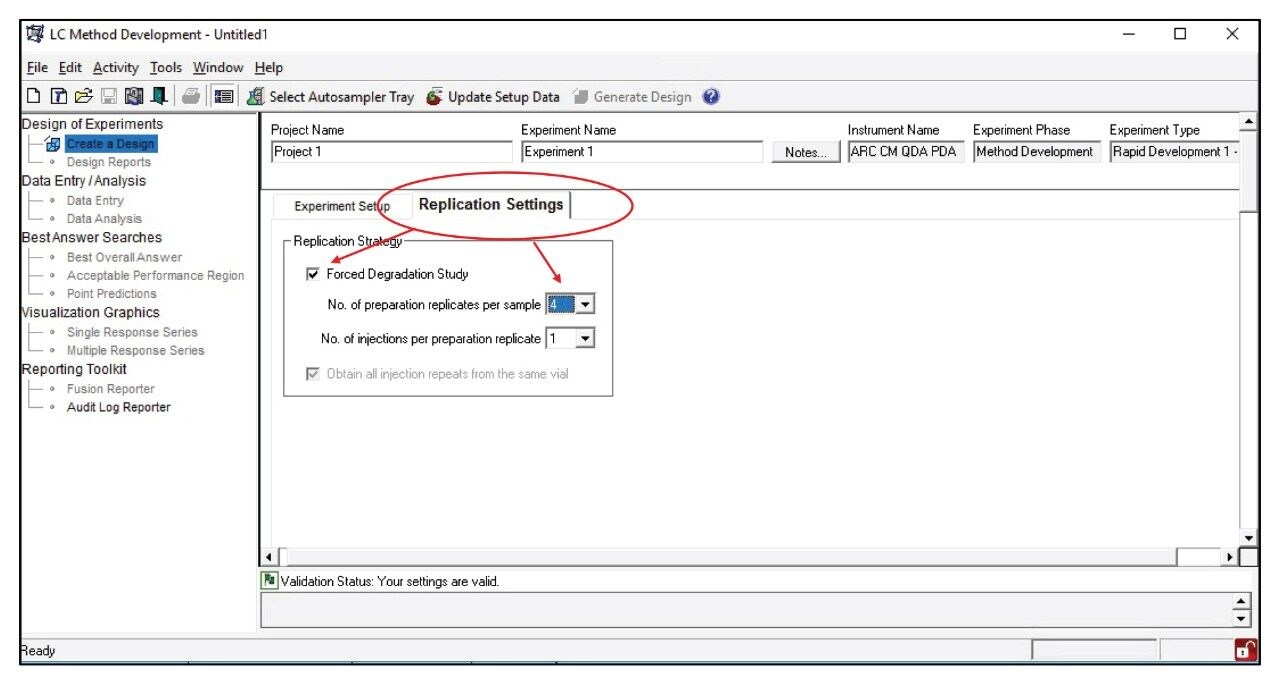
Task: Open an existing file with the folder icon
Action: (84, 96)
